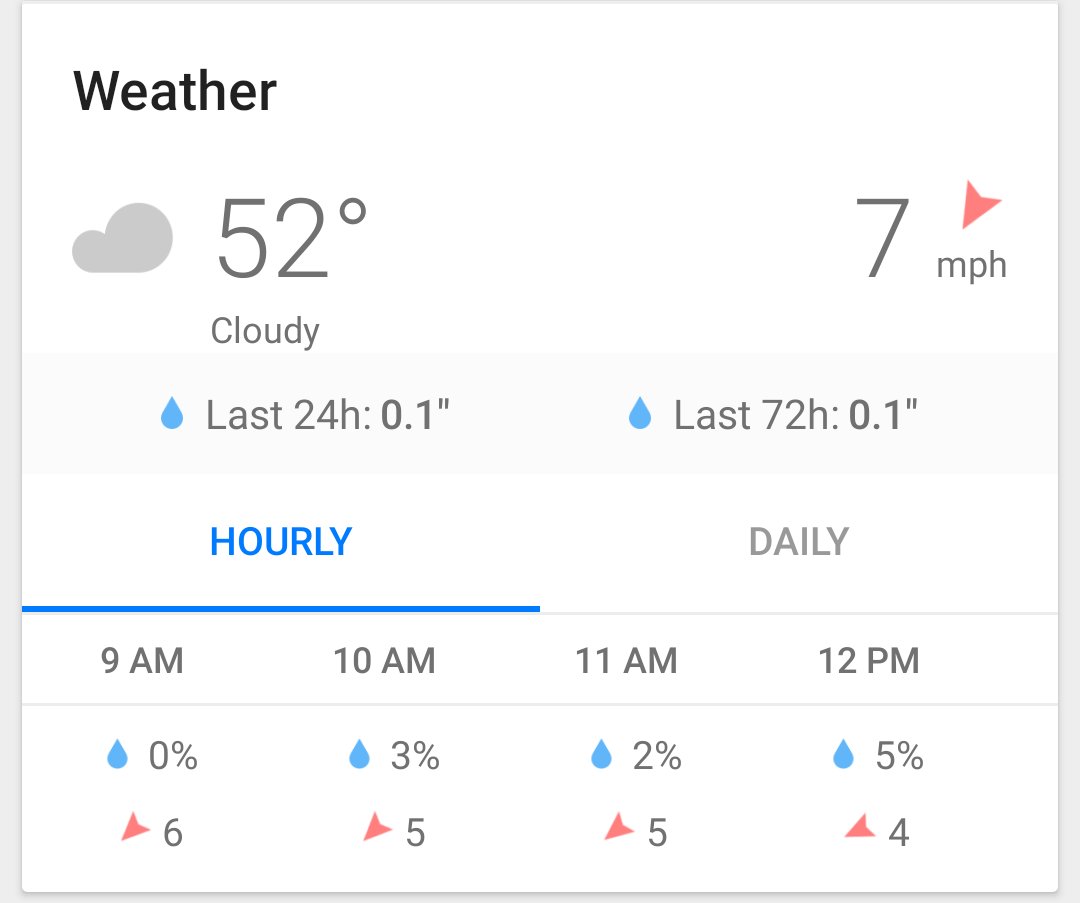Click the 9 AM wind arrow icon

coord(135,827)
